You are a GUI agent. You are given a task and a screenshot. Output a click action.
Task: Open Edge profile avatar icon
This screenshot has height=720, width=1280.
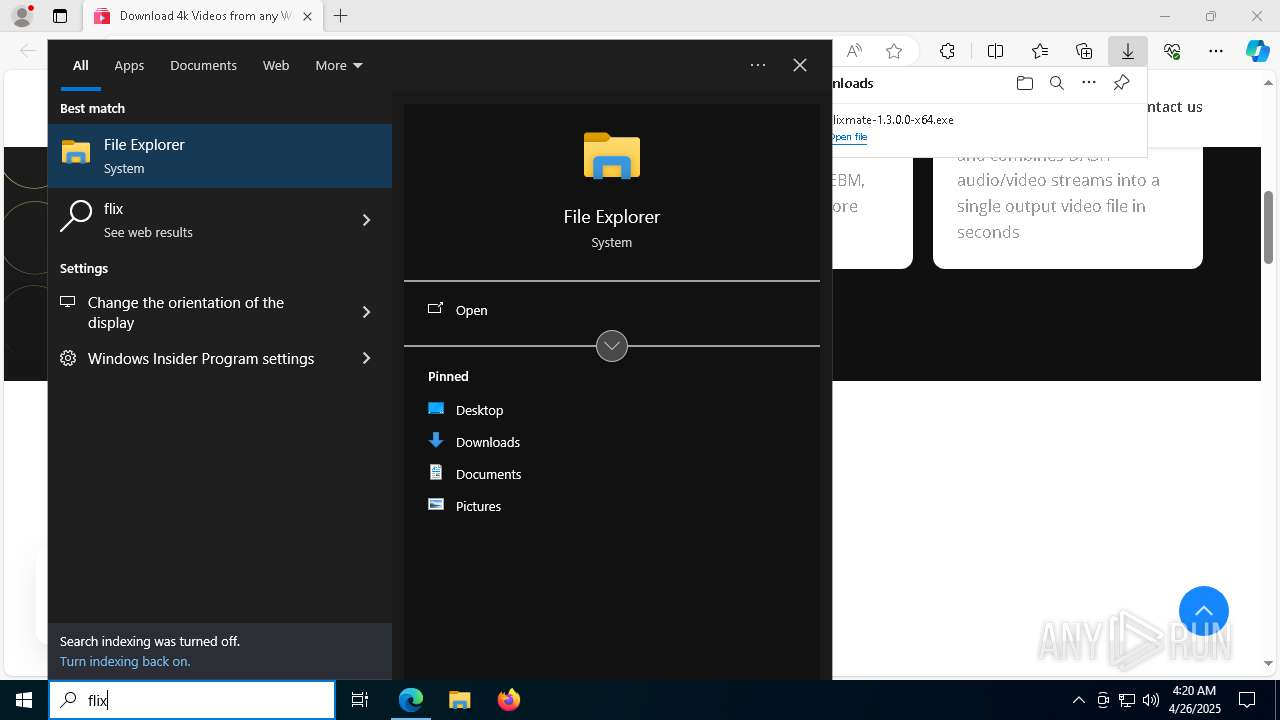pos(22,16)
